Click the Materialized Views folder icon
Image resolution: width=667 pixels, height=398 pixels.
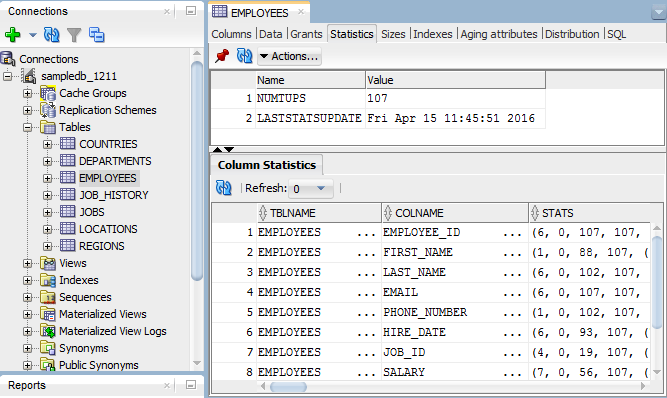coord(48,315)
